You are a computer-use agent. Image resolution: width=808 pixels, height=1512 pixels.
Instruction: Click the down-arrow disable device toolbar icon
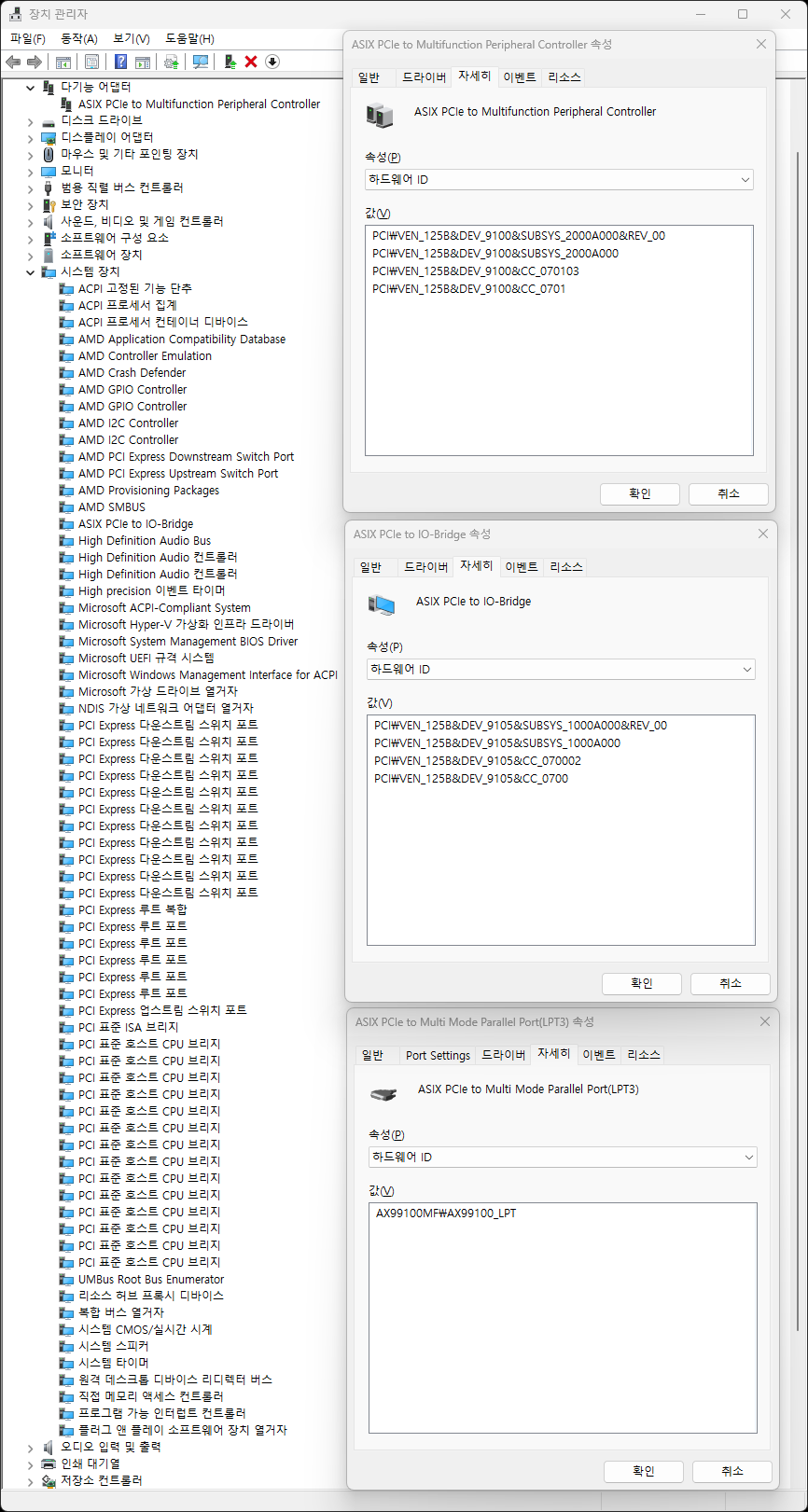tap(272, 62)
